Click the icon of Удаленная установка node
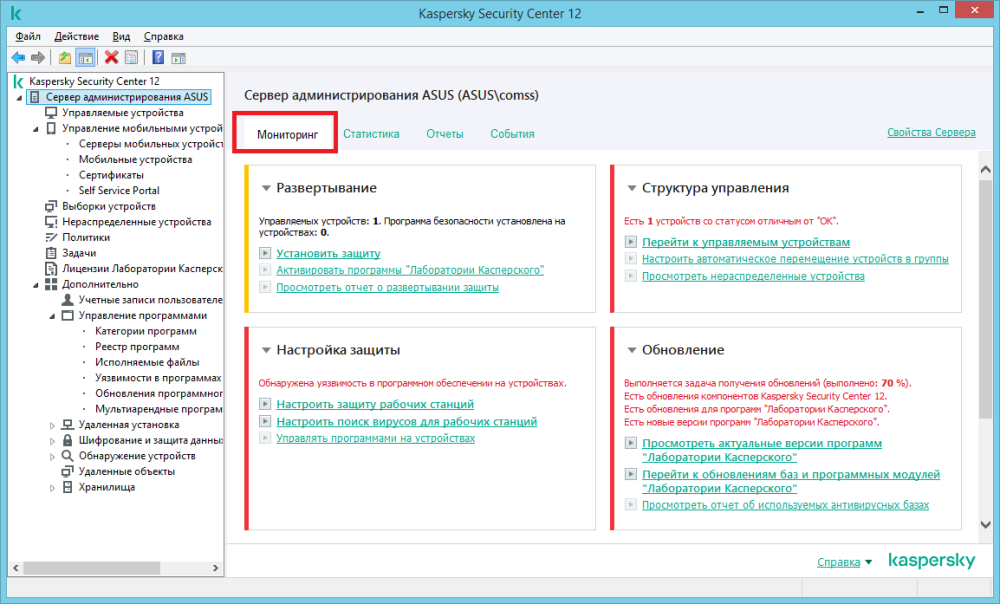Viewport: 1000px width, 604px height. click(x=68, y=425)
